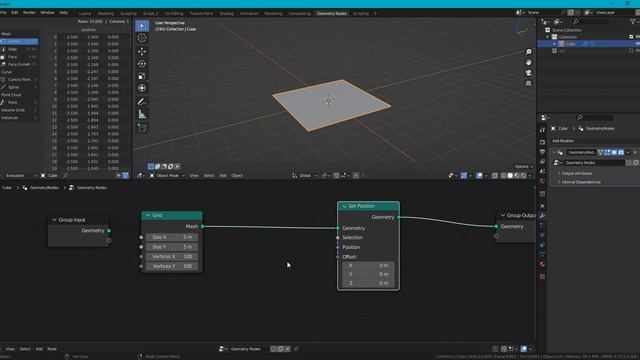This screenshot has height=360, width=640.
Task: Activate the Measure ruler tool
Action: [x=142, y=114]
